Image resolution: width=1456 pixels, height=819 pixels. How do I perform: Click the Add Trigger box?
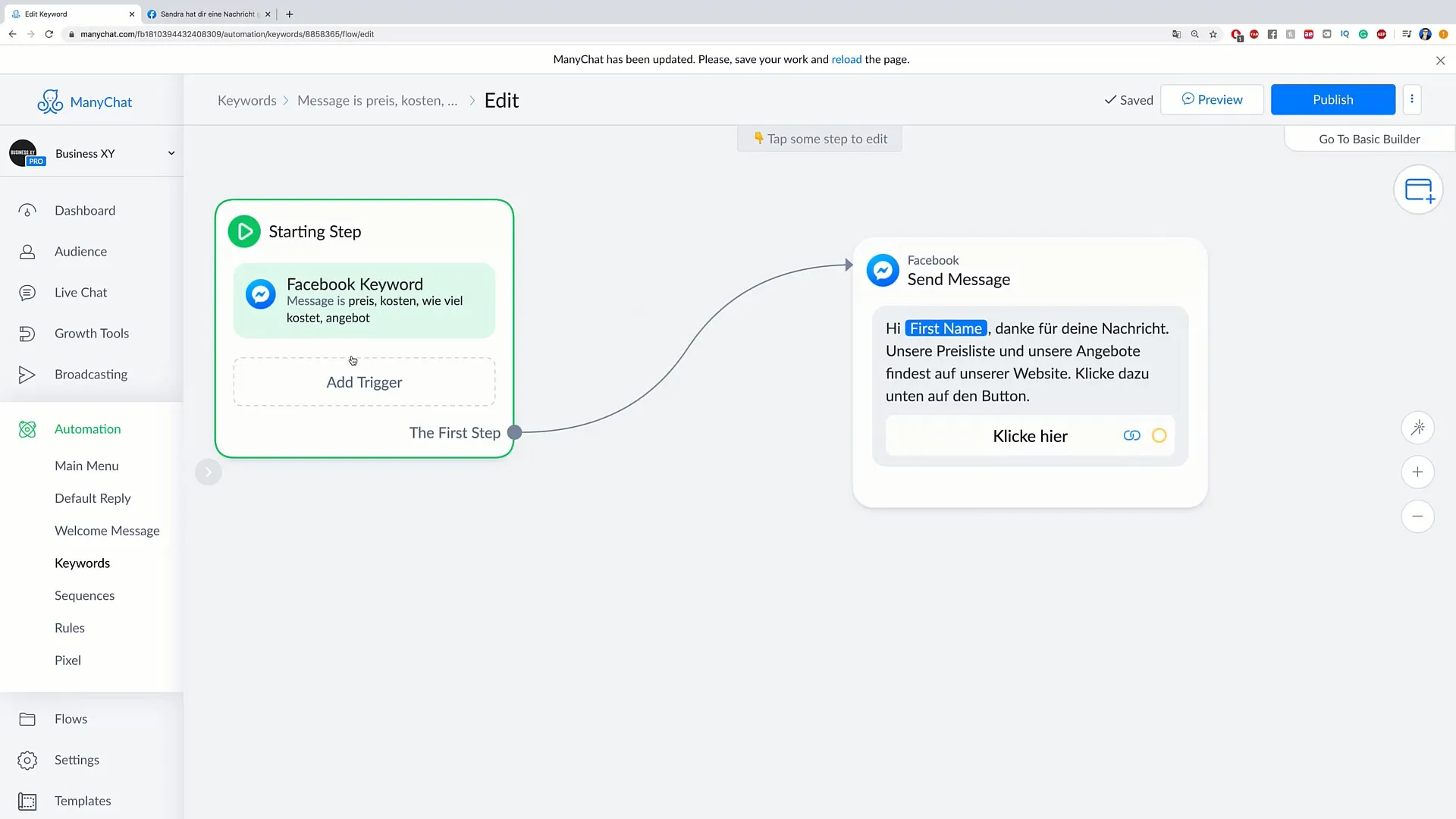pos(364,382)
